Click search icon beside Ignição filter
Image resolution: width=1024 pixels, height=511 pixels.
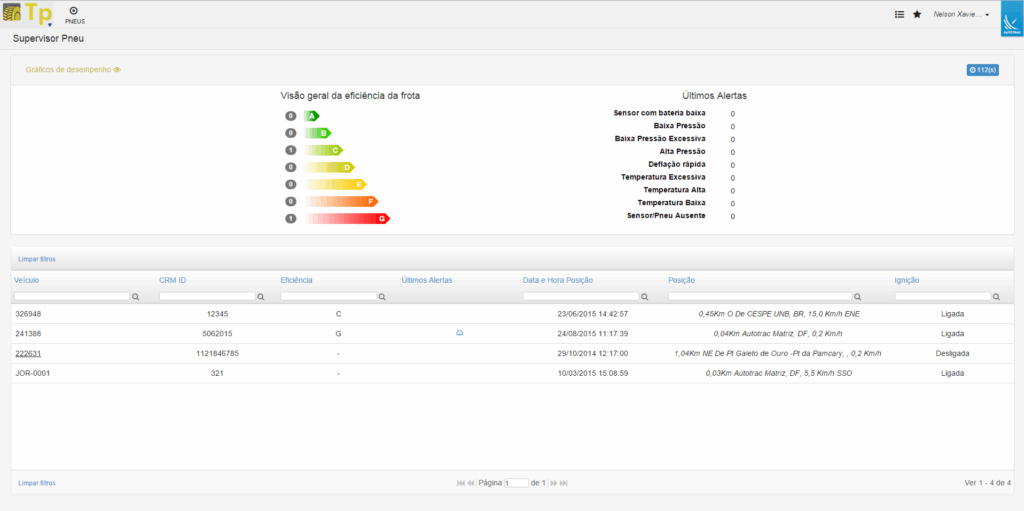(x=996, y=297)
